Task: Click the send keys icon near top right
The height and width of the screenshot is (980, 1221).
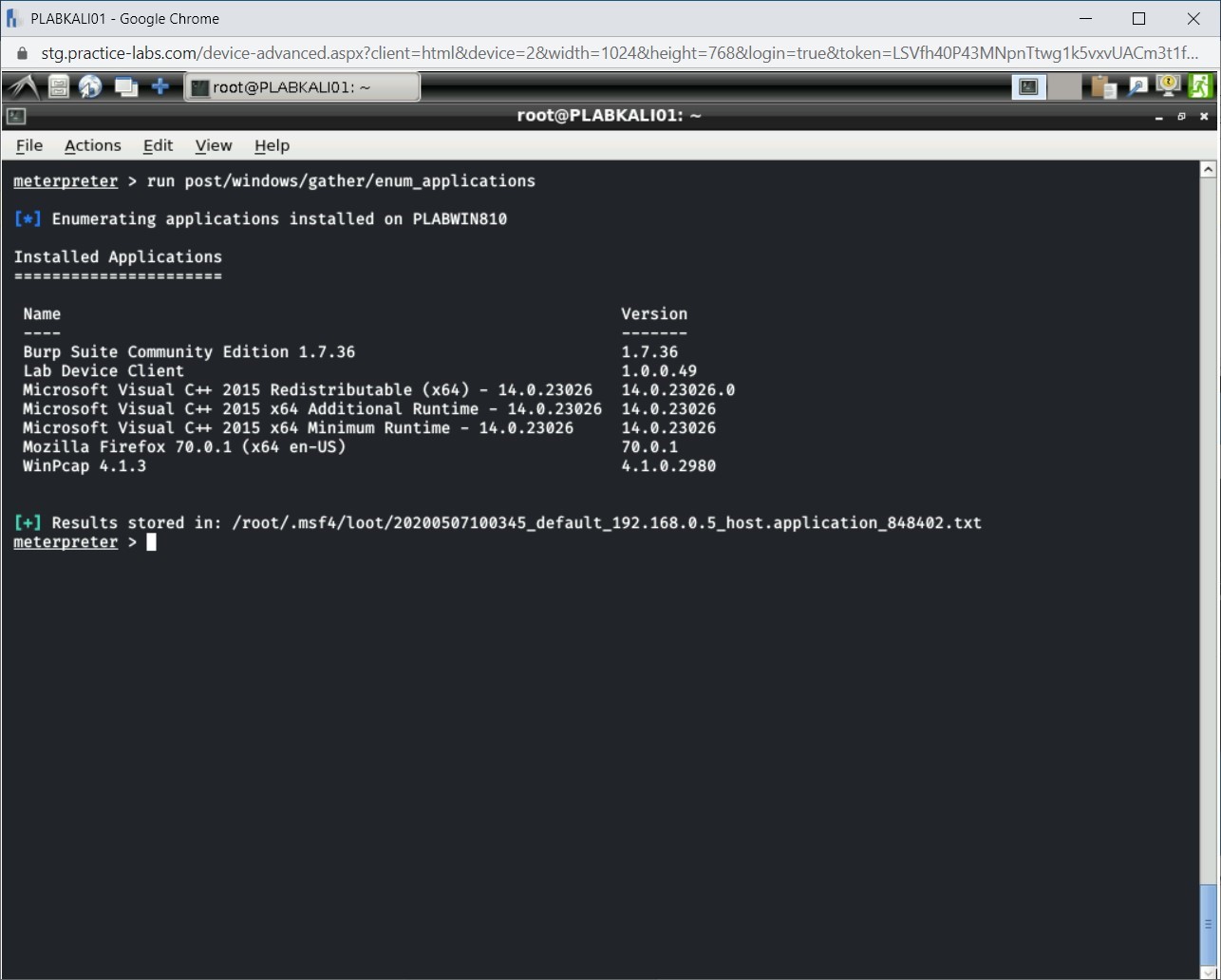Action: pos(1137,86)
